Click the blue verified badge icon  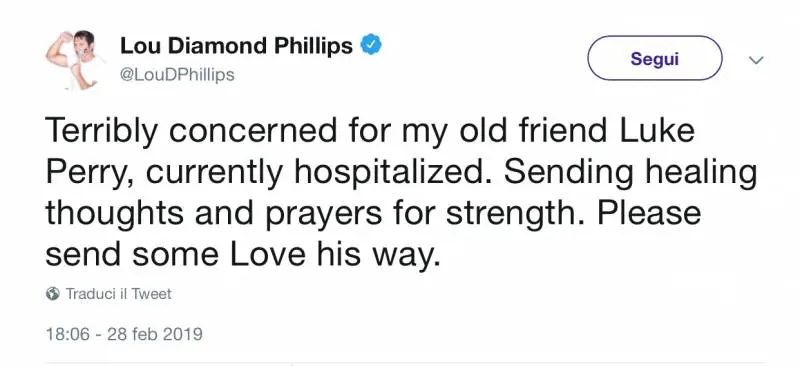point(371,45)
